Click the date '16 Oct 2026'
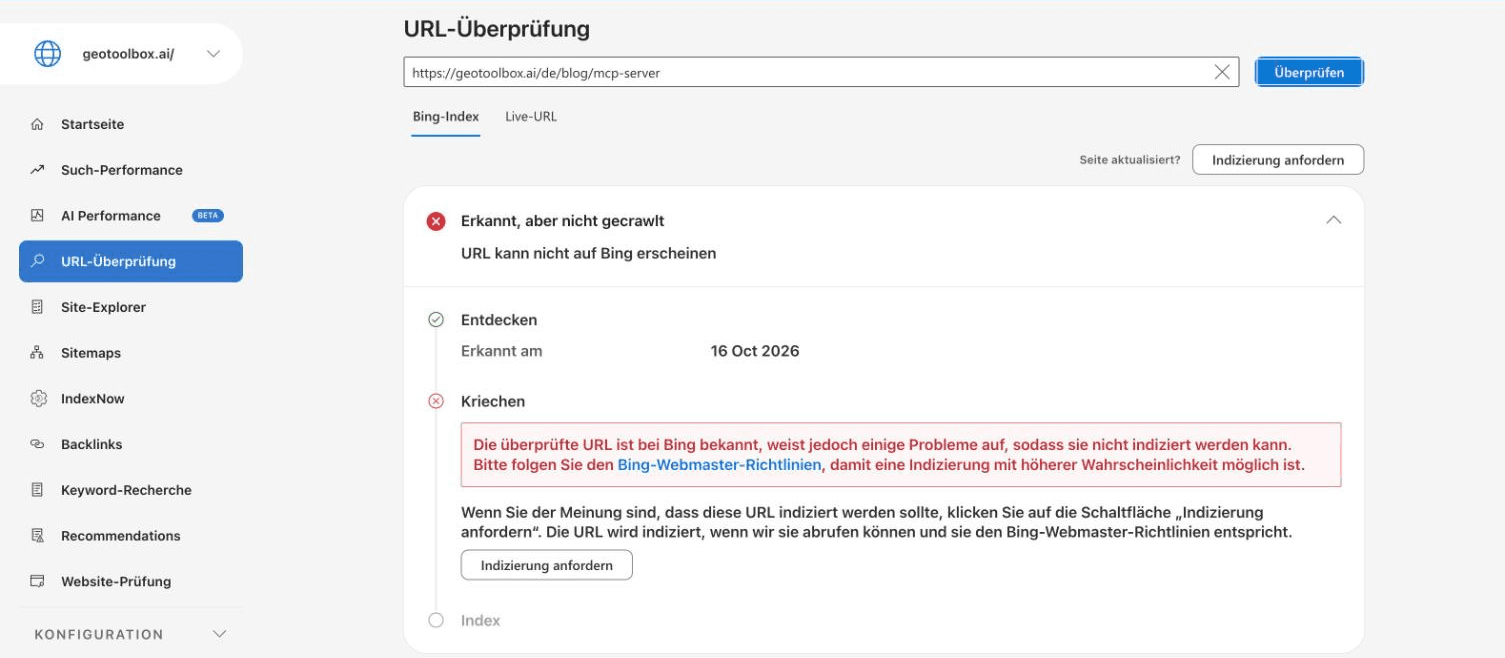This screenshot has height=658, width=1505. [755, 351]
